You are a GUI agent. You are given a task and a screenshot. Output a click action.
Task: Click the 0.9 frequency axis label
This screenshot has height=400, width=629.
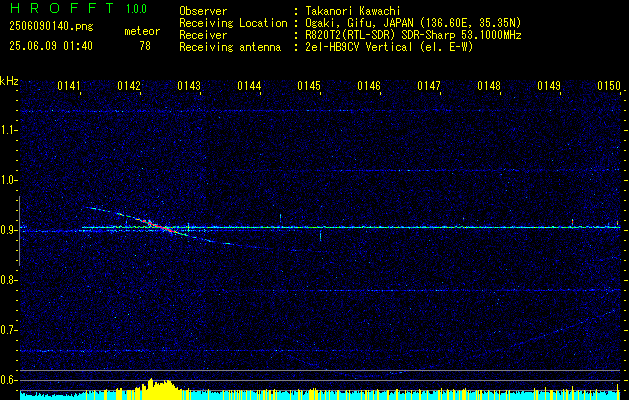pyautogui.click(x=7, y=230)
